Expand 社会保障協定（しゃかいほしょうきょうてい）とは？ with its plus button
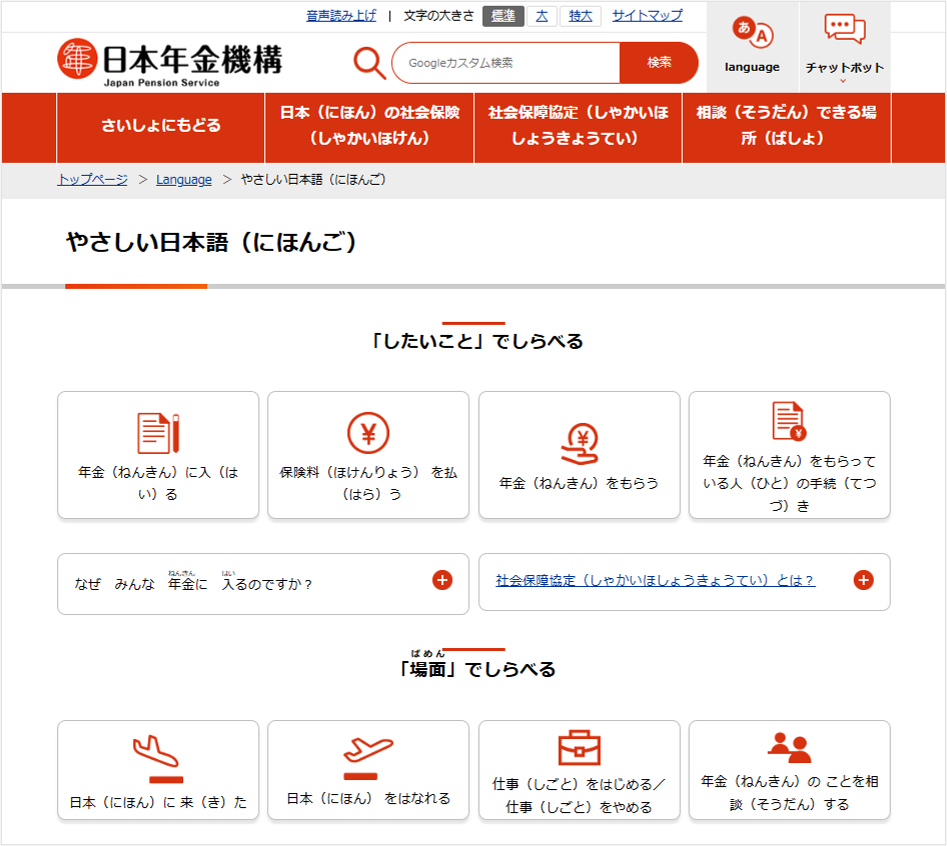 point(862,578)
